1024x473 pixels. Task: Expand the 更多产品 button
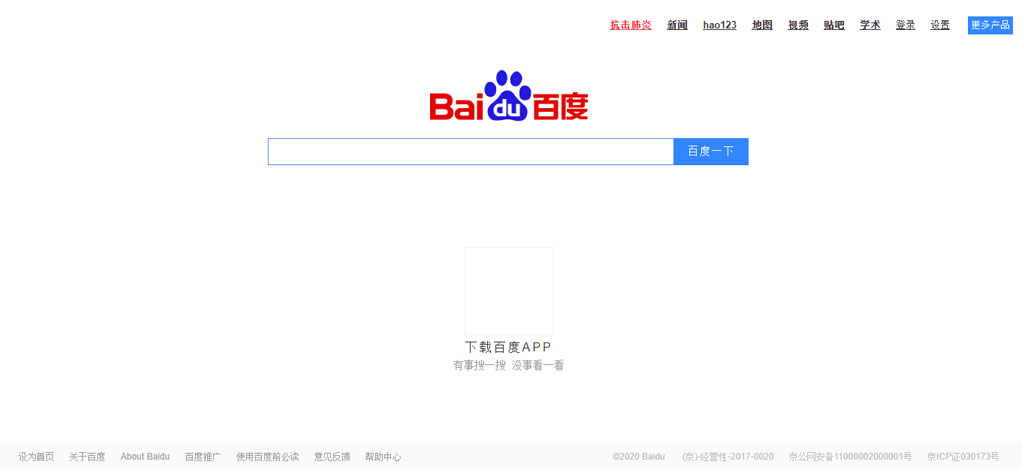(990, 25)
